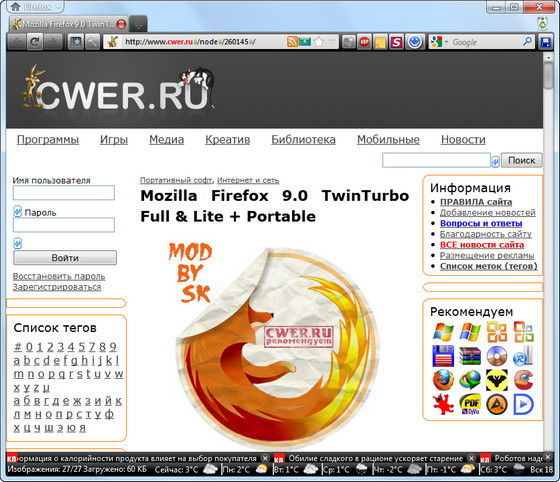Click the floppy disk icon in Рекомендуем
The height and width of the screenshot is (482, 560).
click(443, 356)
